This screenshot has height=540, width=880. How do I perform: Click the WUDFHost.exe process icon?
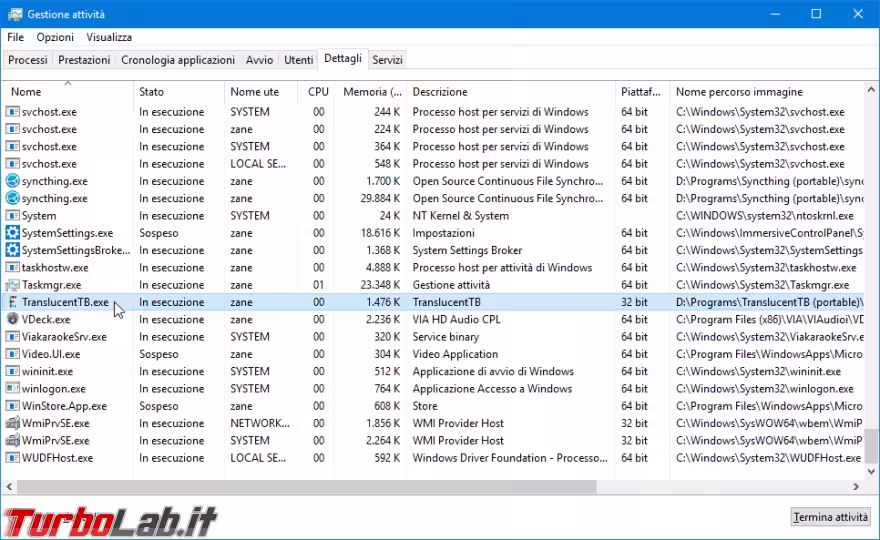tap(12, 458)
